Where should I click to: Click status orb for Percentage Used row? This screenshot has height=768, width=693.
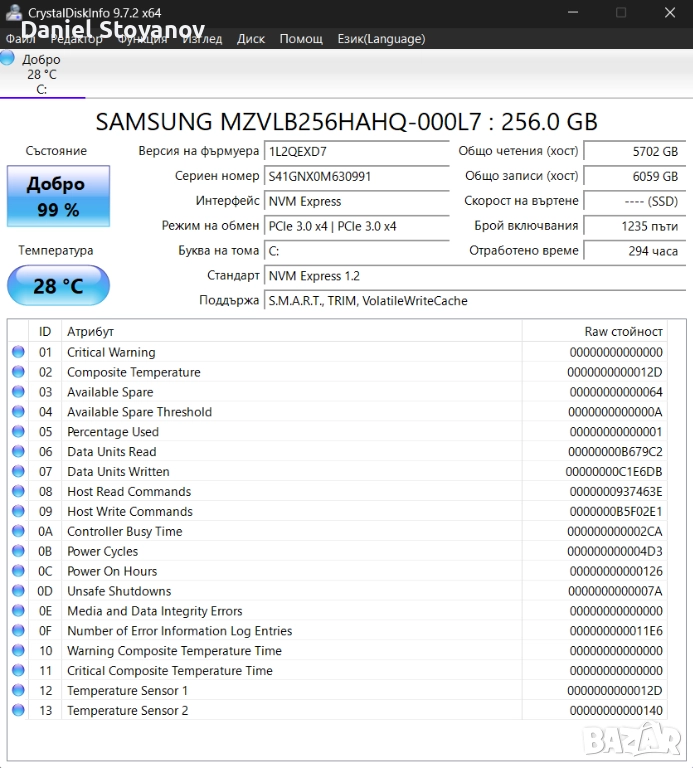pos(18,431)
